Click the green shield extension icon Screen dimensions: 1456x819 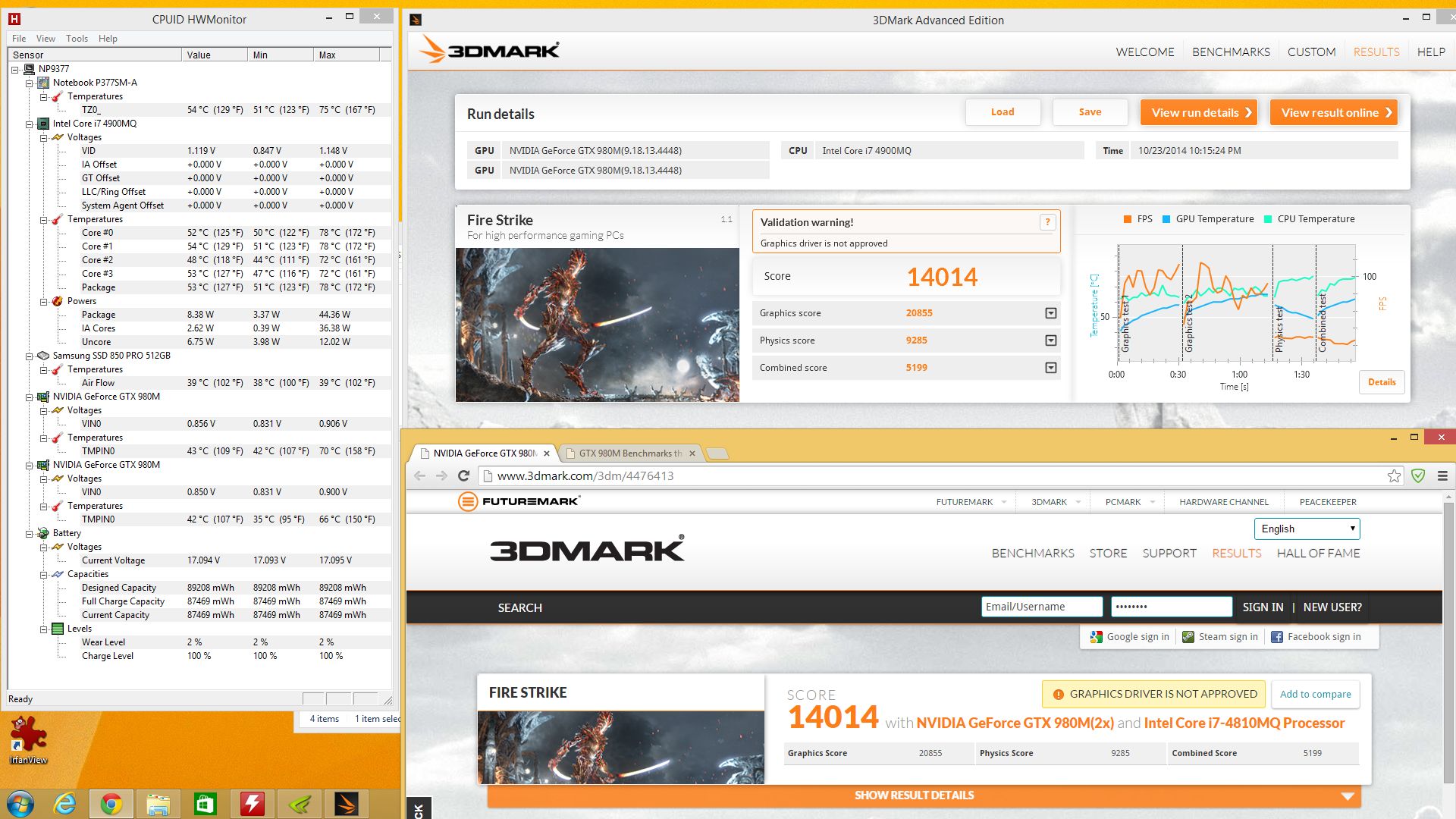pos(1418,475)
